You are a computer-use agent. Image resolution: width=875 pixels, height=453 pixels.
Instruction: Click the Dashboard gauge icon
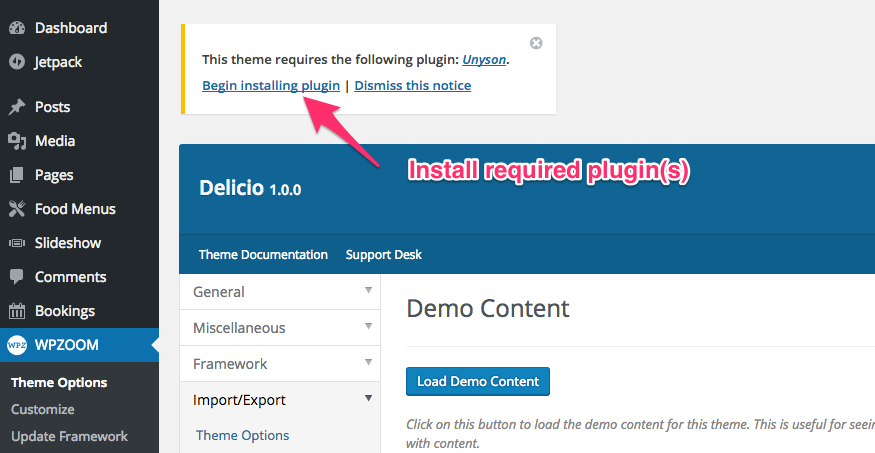pos(17,28)
